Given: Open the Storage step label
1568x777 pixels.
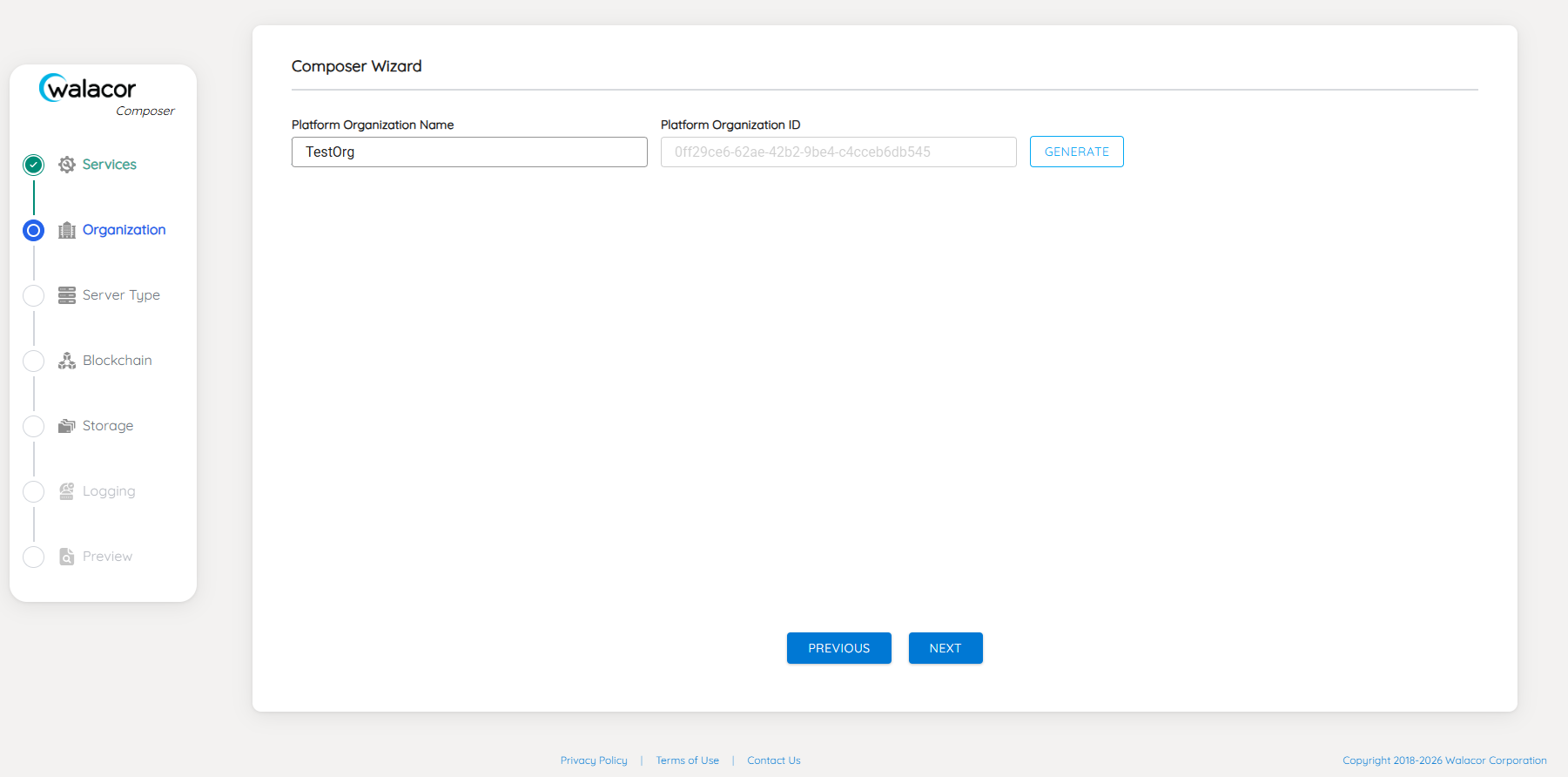Looking at the screenshot, I should pos(108,426).
